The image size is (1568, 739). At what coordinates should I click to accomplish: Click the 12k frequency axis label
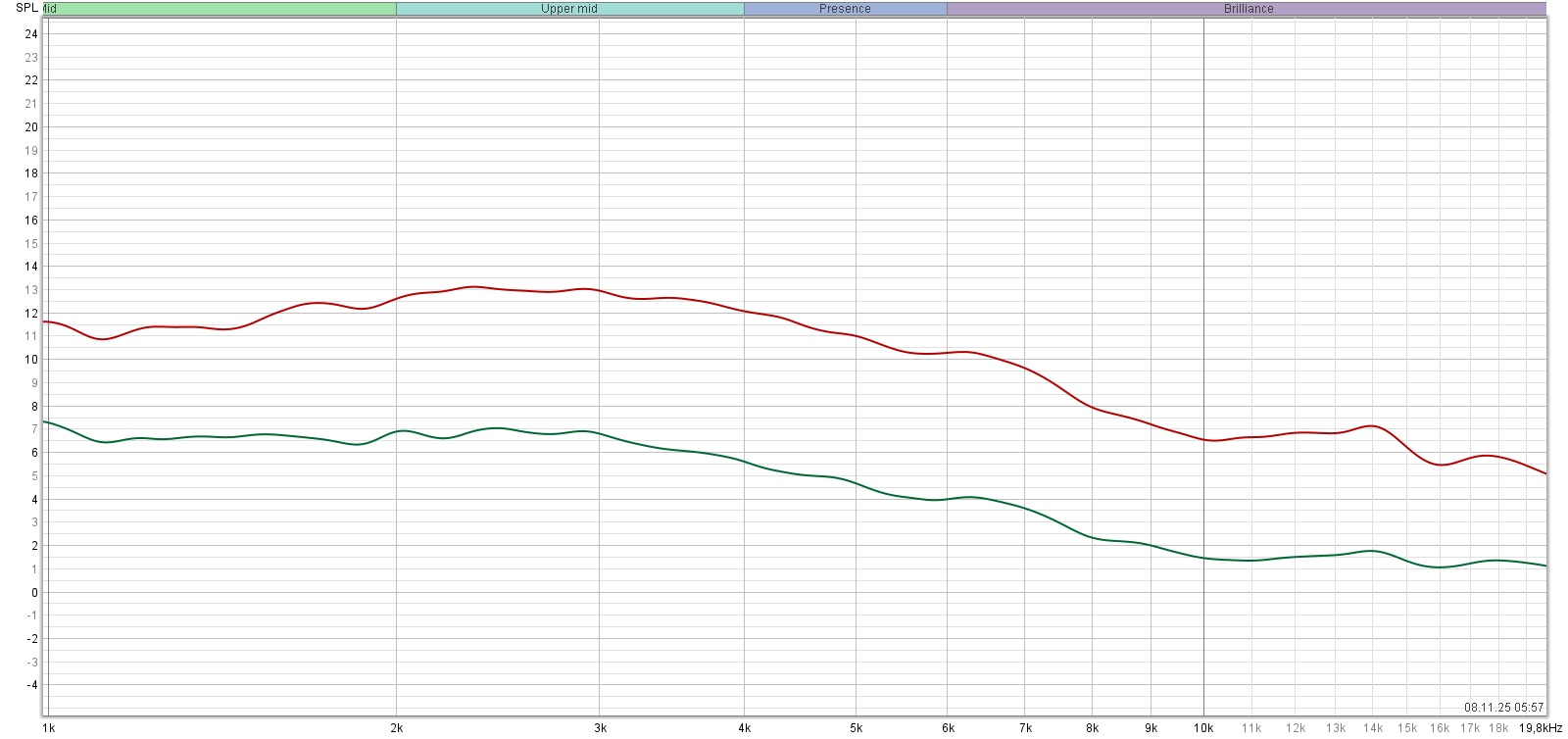[x=1296, y=728]
